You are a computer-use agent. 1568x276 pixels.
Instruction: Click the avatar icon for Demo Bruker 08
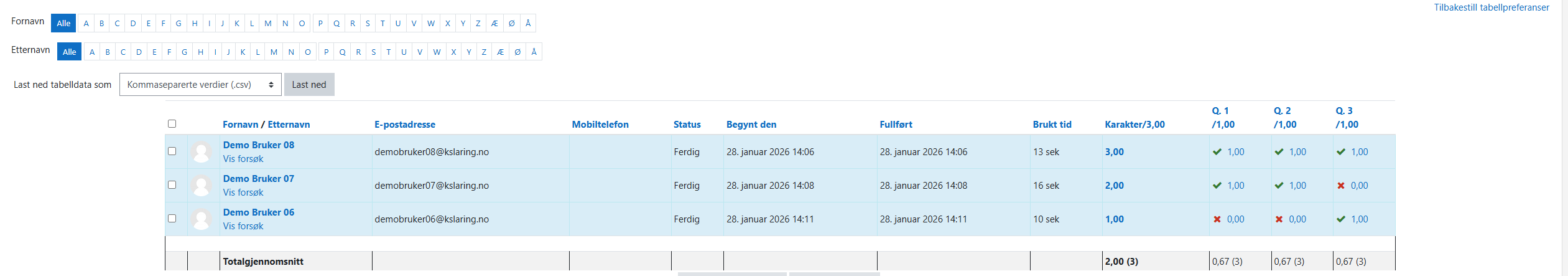(201, 152)
